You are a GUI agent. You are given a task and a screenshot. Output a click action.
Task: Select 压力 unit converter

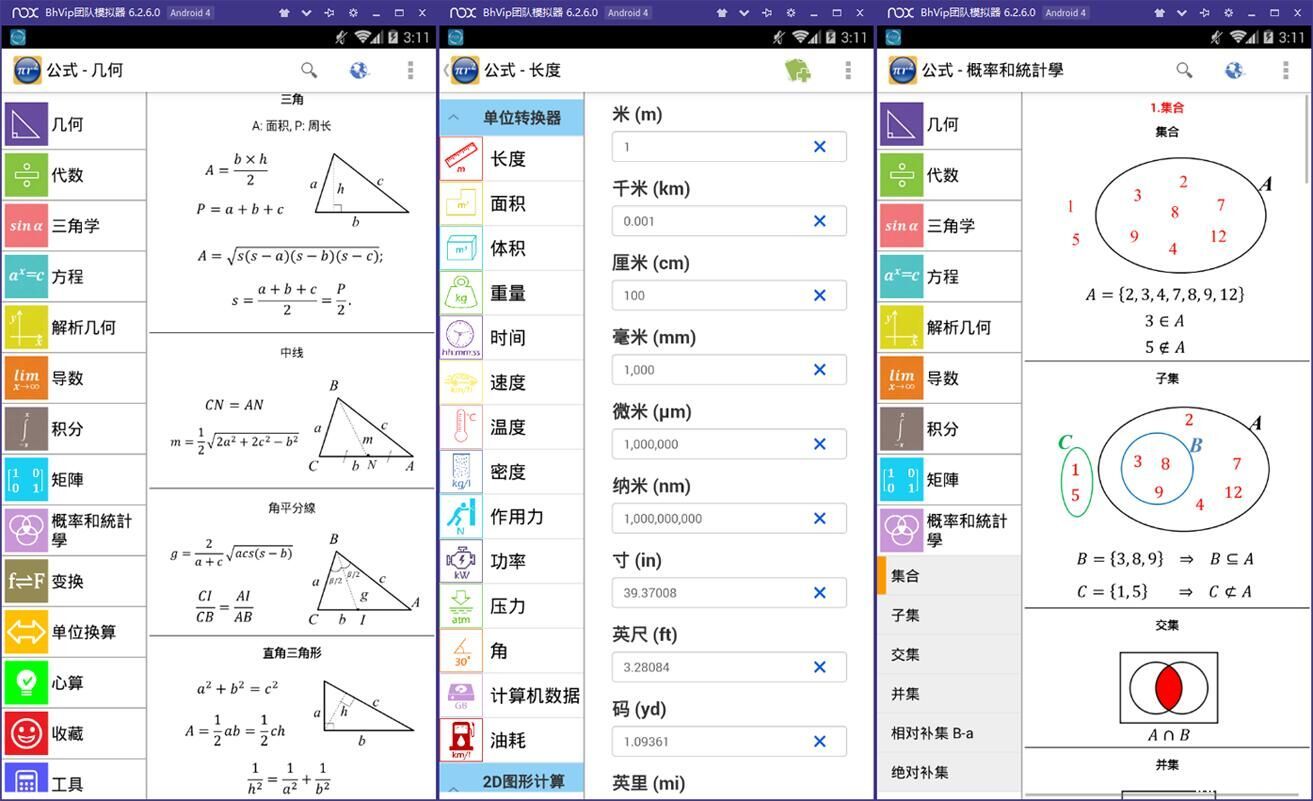pos(511,606)
